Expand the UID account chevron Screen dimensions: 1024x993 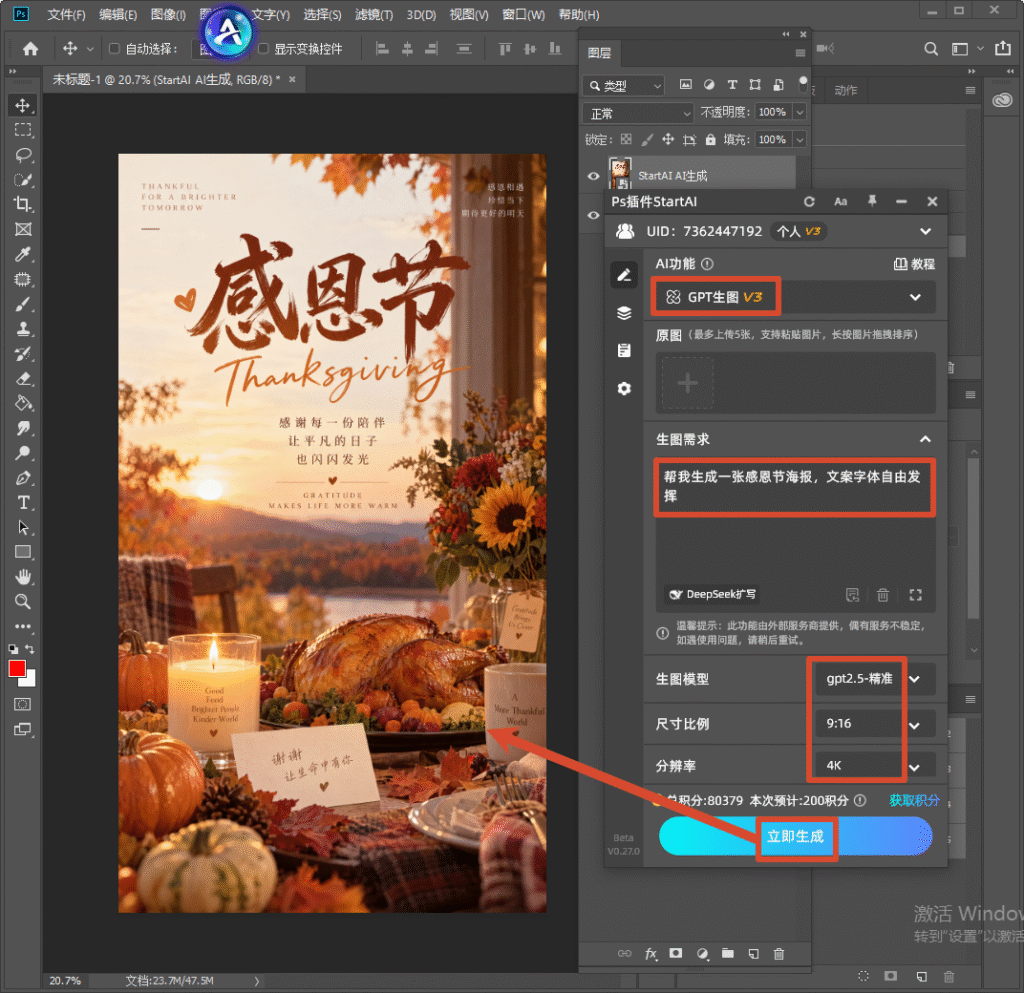tap(925, 231)
